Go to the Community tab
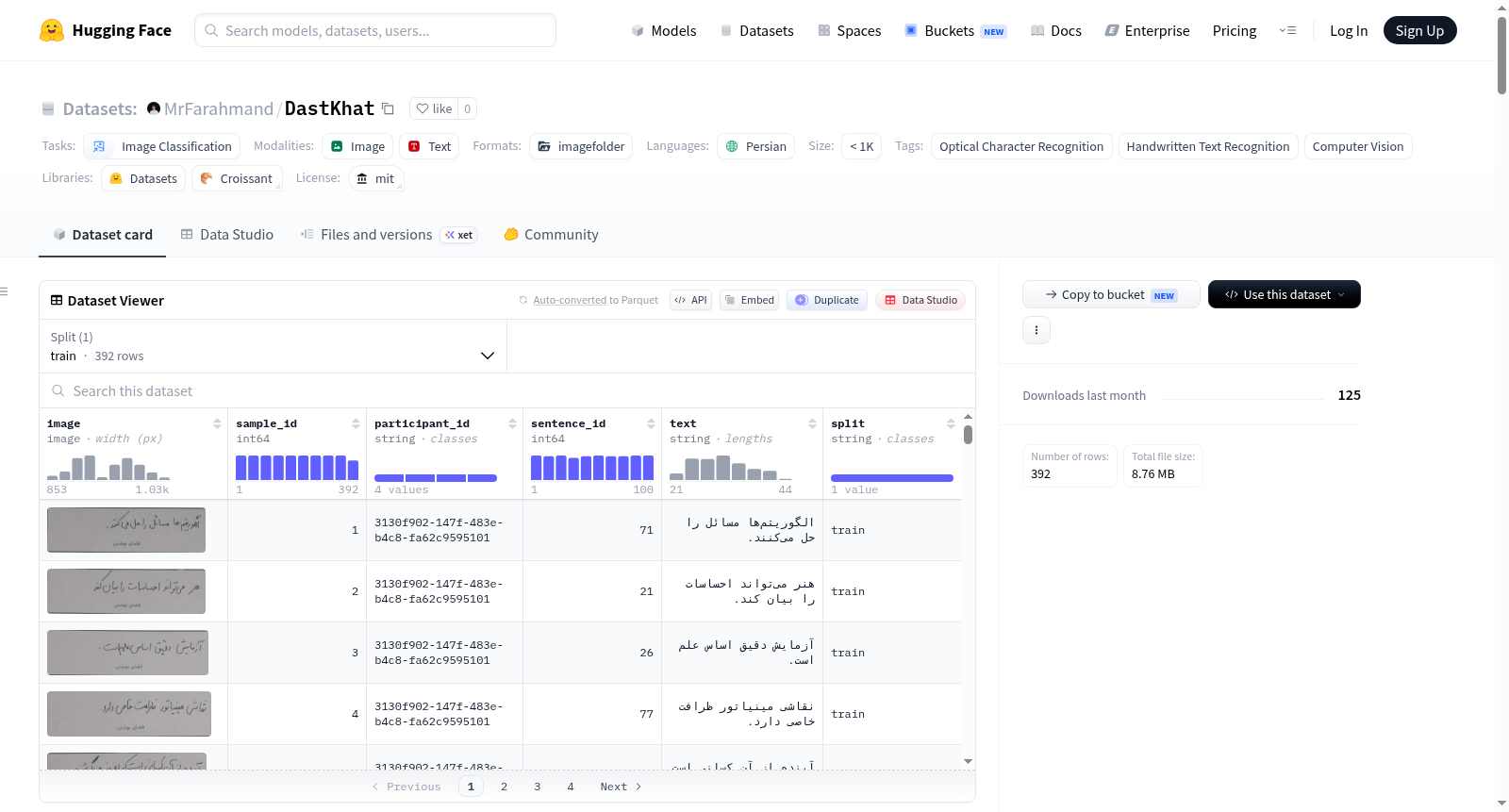Screen dimensions: 1509x812 552,235
